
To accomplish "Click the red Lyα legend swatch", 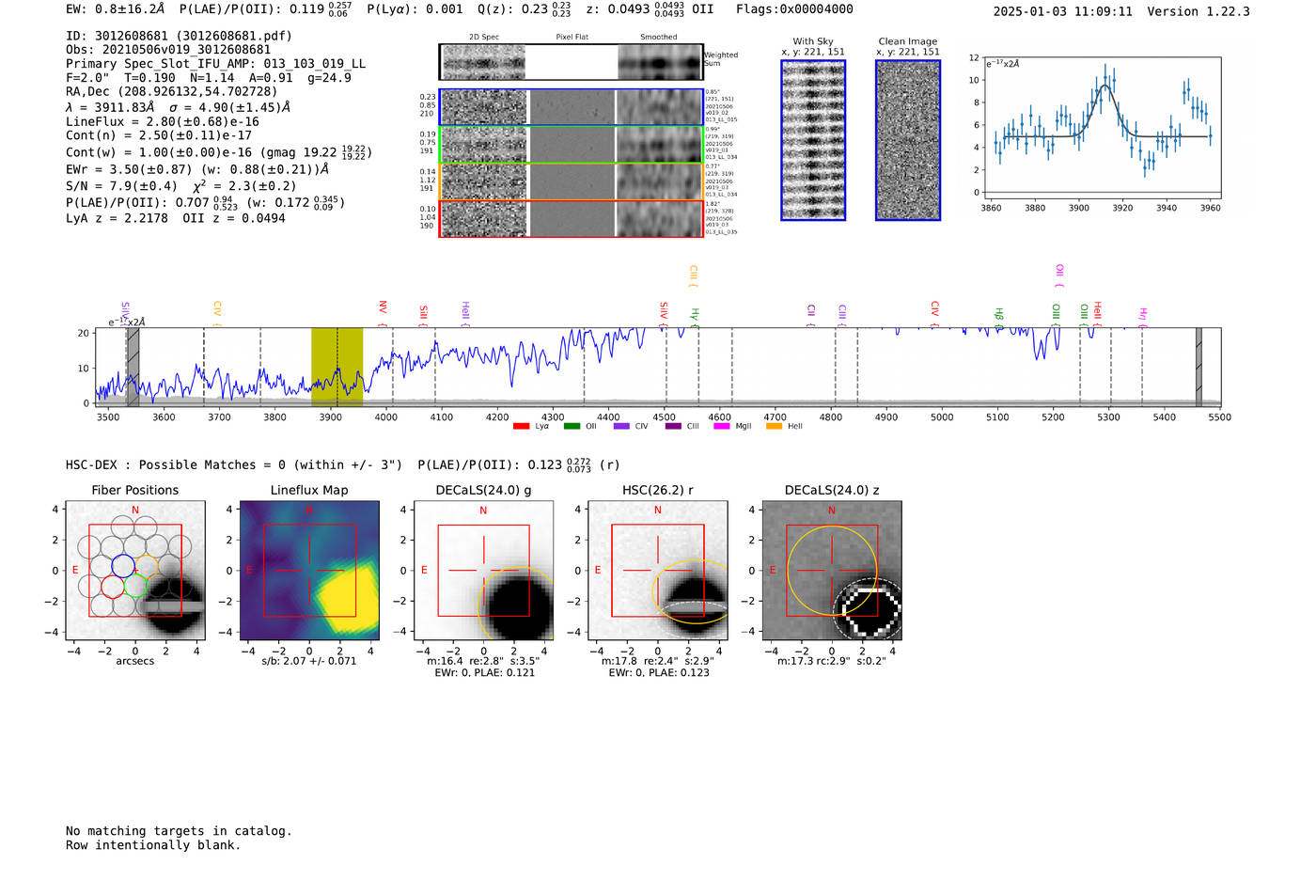I will [522, 427].
